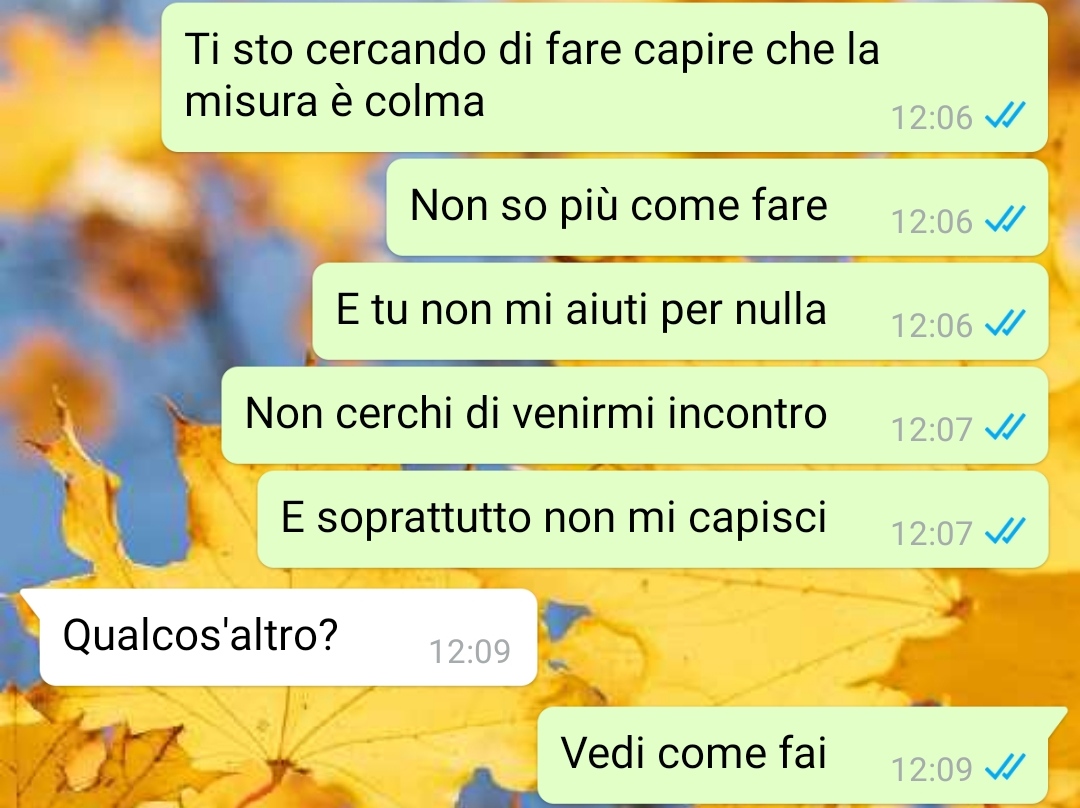Select the 'E tu non mi aiuti per nulla' message

(680, 311)
